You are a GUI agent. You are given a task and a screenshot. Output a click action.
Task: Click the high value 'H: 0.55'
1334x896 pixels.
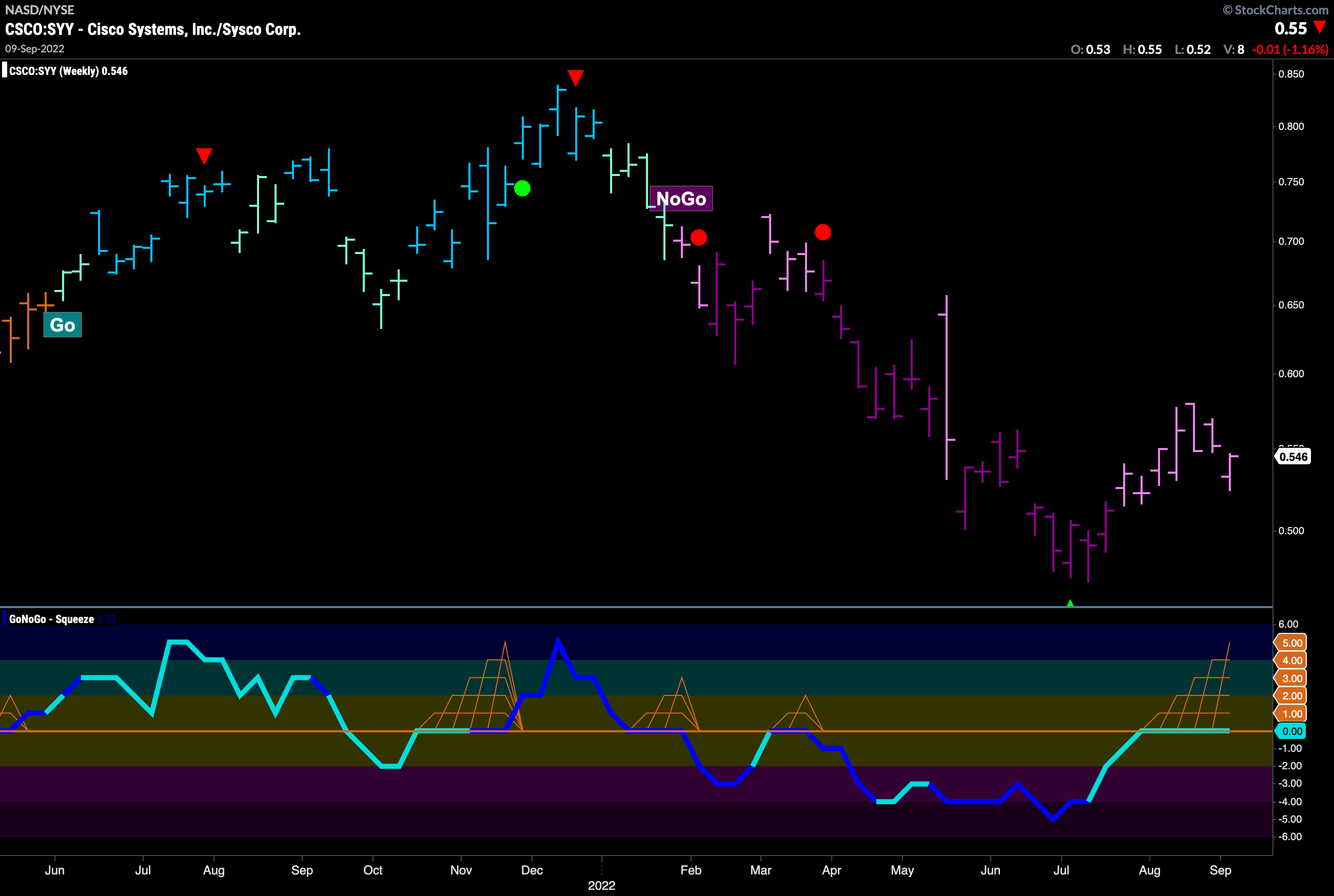point(1142,49)
